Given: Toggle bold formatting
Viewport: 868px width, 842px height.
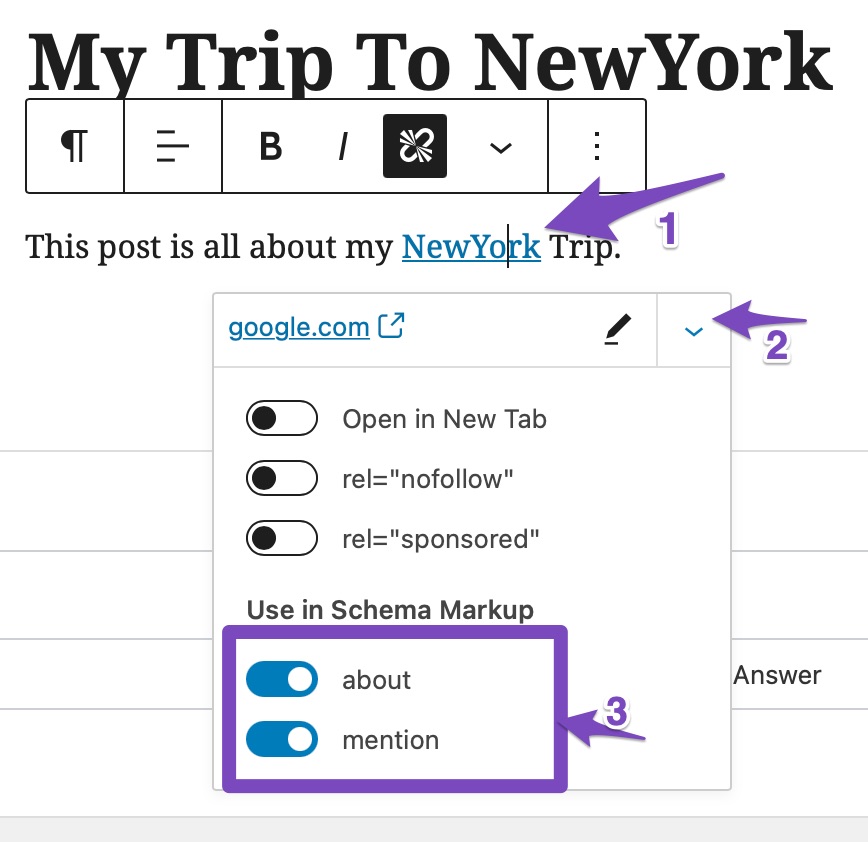Looking at the screenshot, I should click(271, 146).
